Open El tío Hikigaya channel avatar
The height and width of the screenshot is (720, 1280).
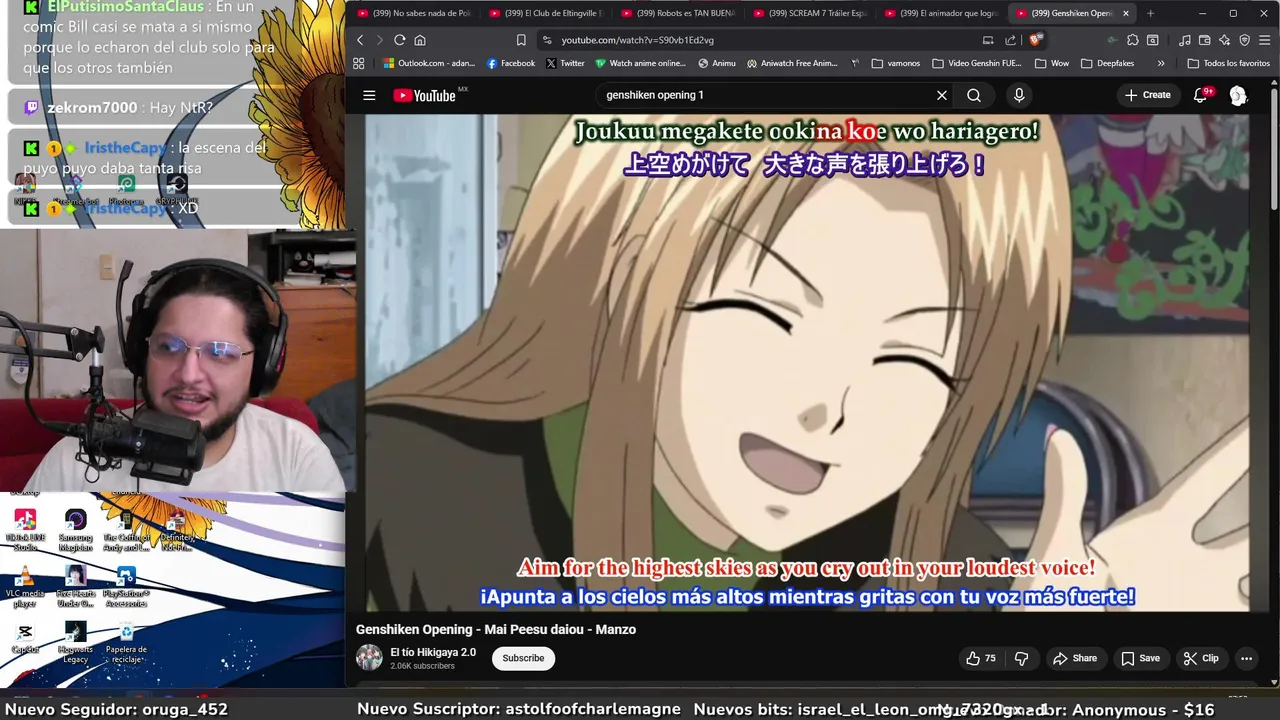369,657
